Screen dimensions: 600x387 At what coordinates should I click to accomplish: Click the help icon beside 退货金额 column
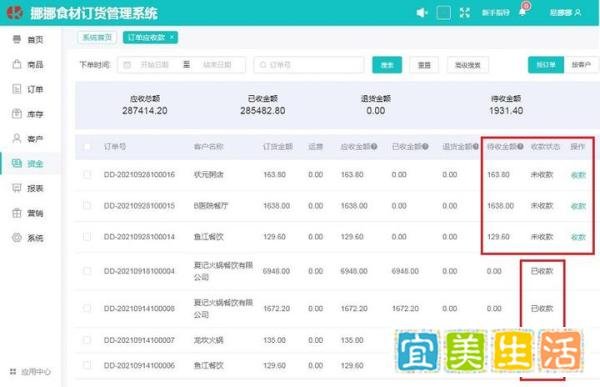click(476, 146)
